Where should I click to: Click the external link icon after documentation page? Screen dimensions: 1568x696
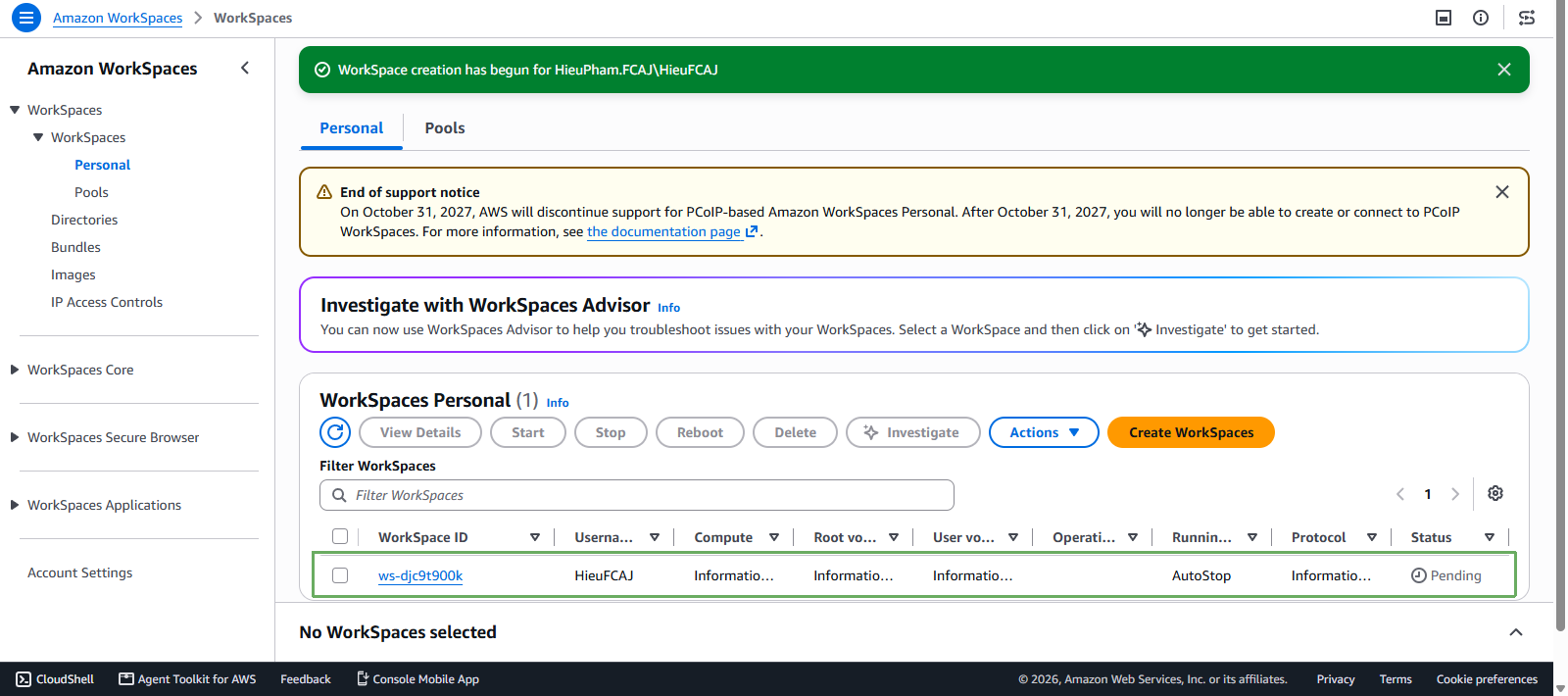752,232
